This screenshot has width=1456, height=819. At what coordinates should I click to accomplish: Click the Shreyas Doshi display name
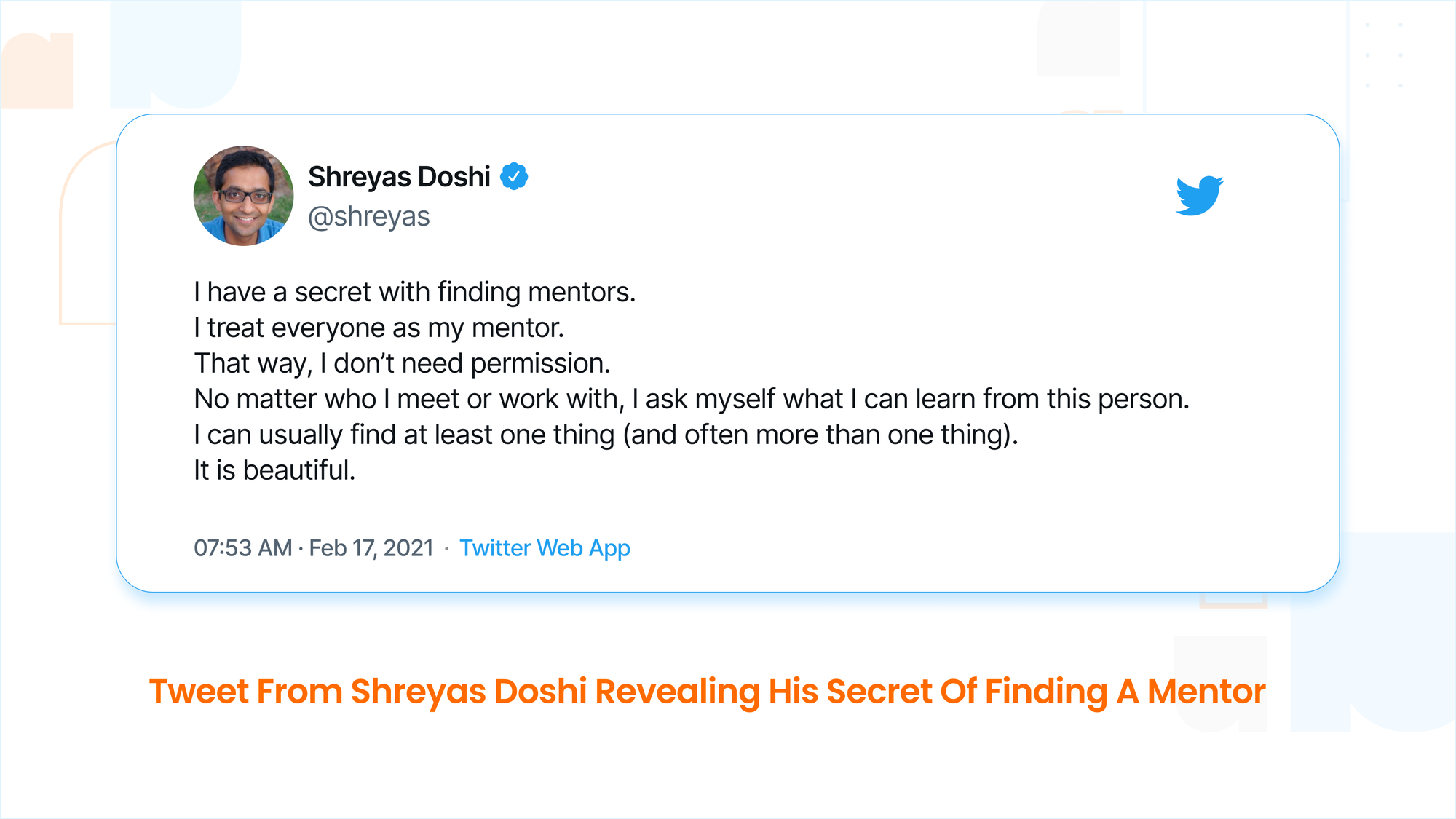[399, 177]
